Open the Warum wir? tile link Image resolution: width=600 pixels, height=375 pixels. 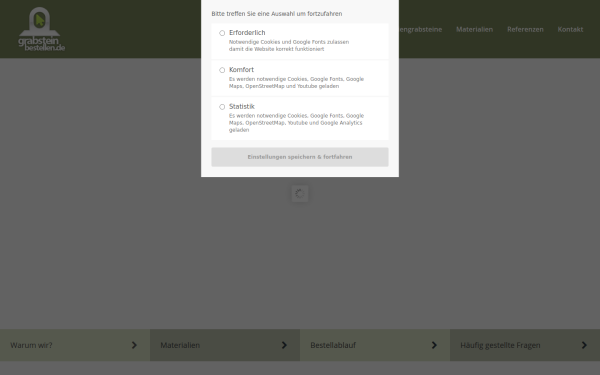(x=75, y=345)
